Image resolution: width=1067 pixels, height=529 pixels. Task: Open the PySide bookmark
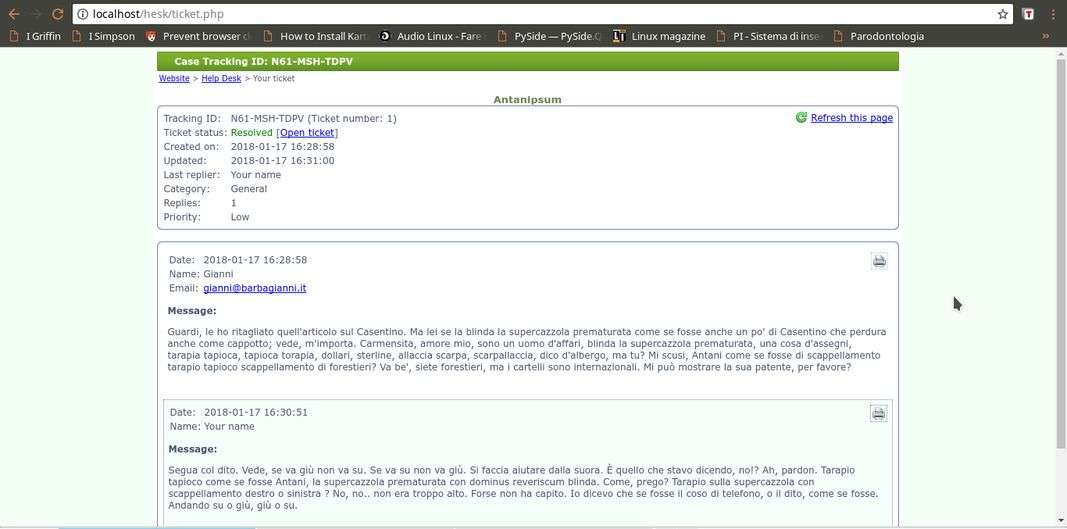(549, 36)
